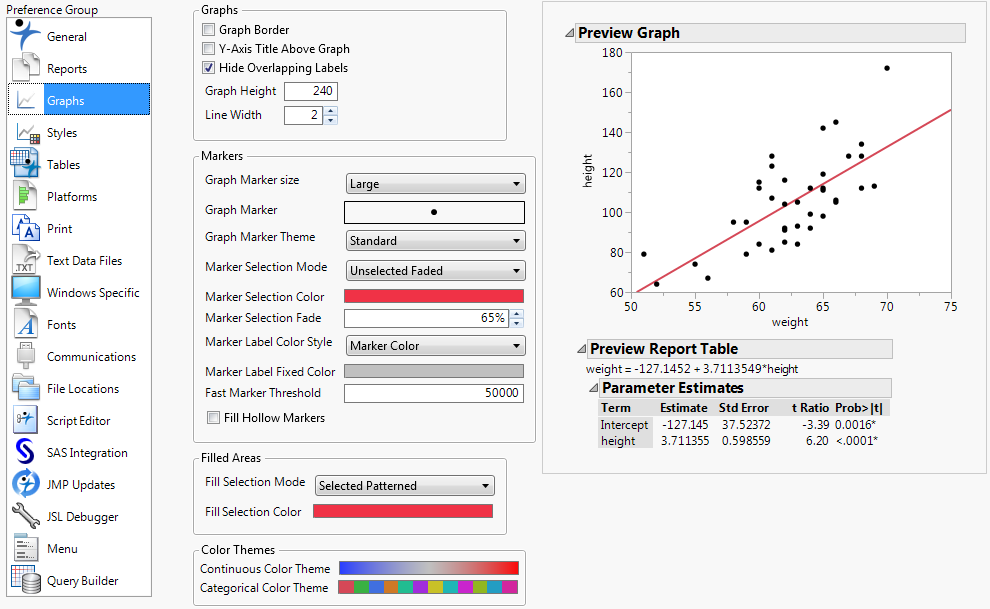Open the Script Editor preferences
Image resolution: width=990 pixels, height=609 pixels.
[78, 421]
